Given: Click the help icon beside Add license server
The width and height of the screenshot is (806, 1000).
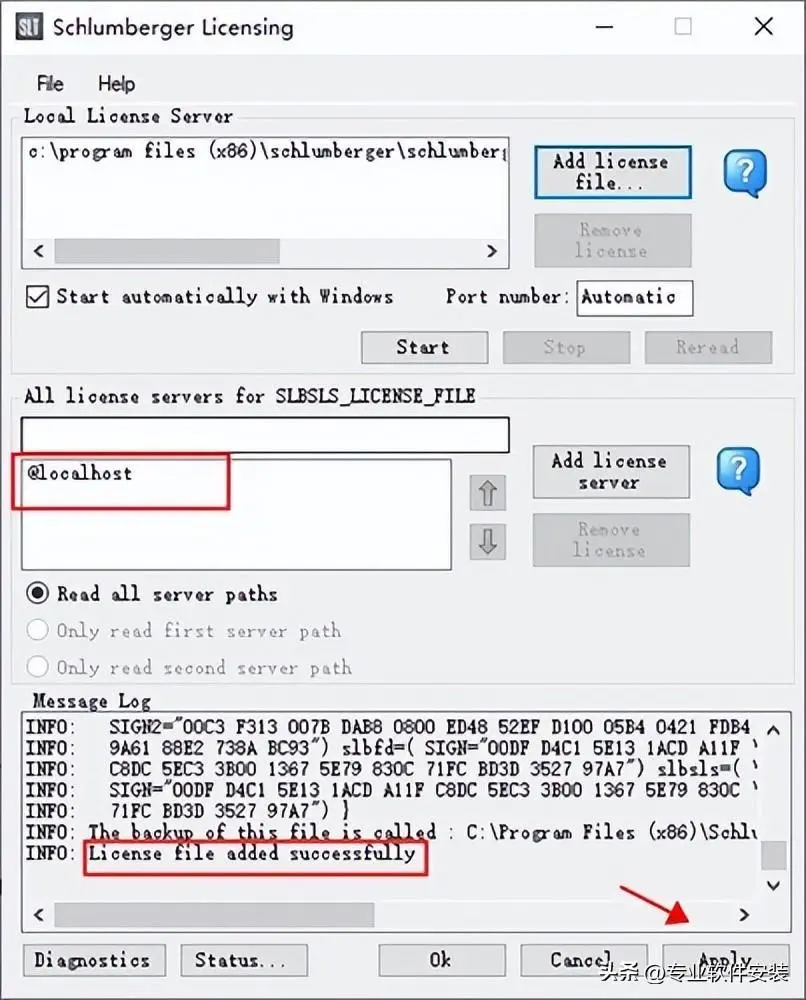Looking at the screenshot, I should 738,471.
